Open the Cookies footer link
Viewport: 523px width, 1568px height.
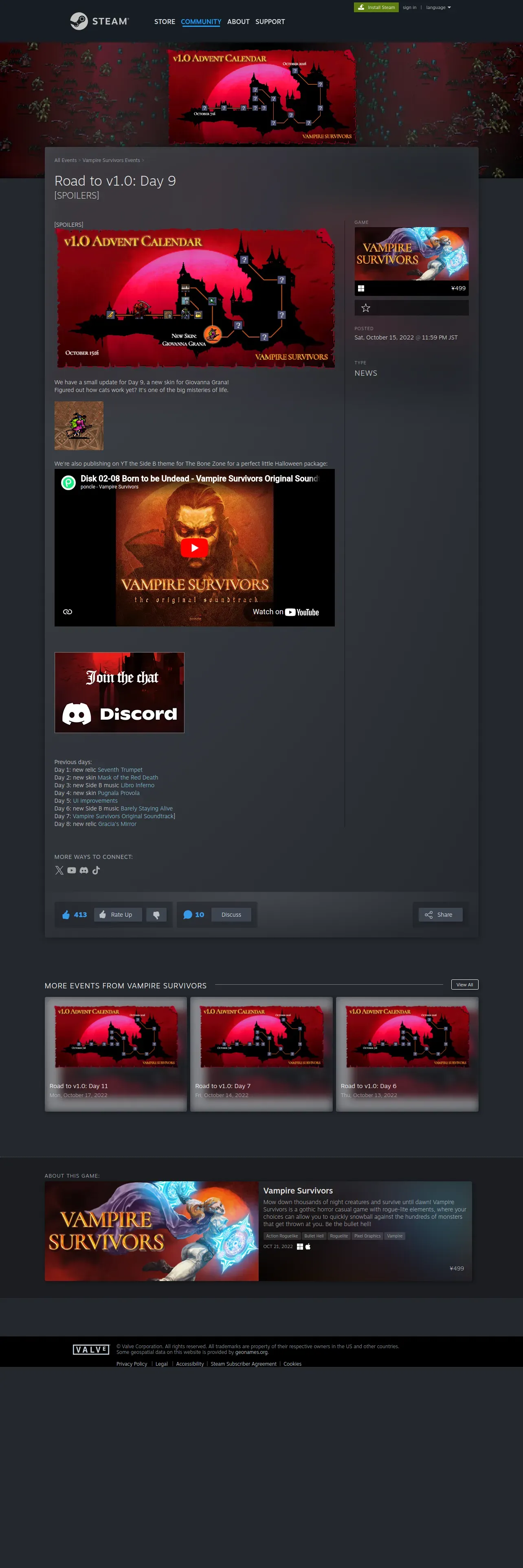[x=292, y=1364]
